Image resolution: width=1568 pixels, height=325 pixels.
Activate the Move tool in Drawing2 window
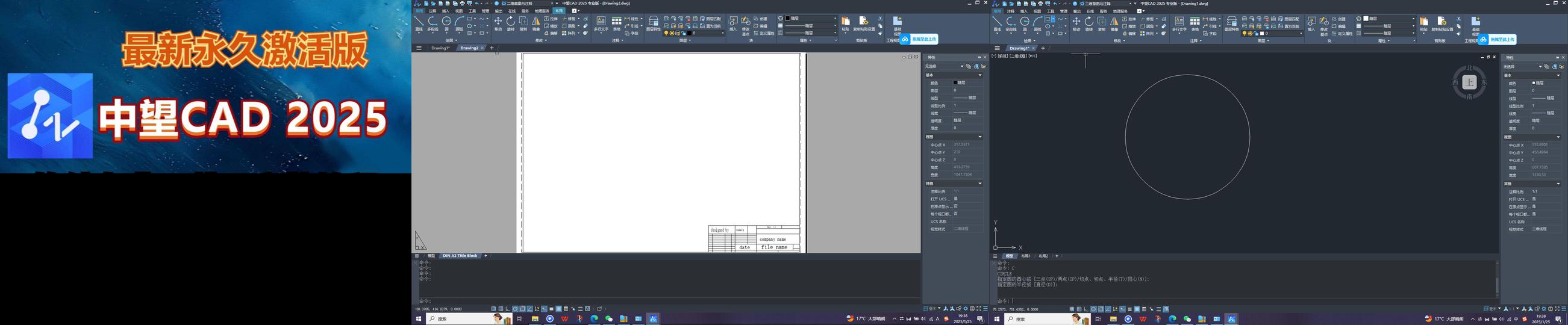498,23
